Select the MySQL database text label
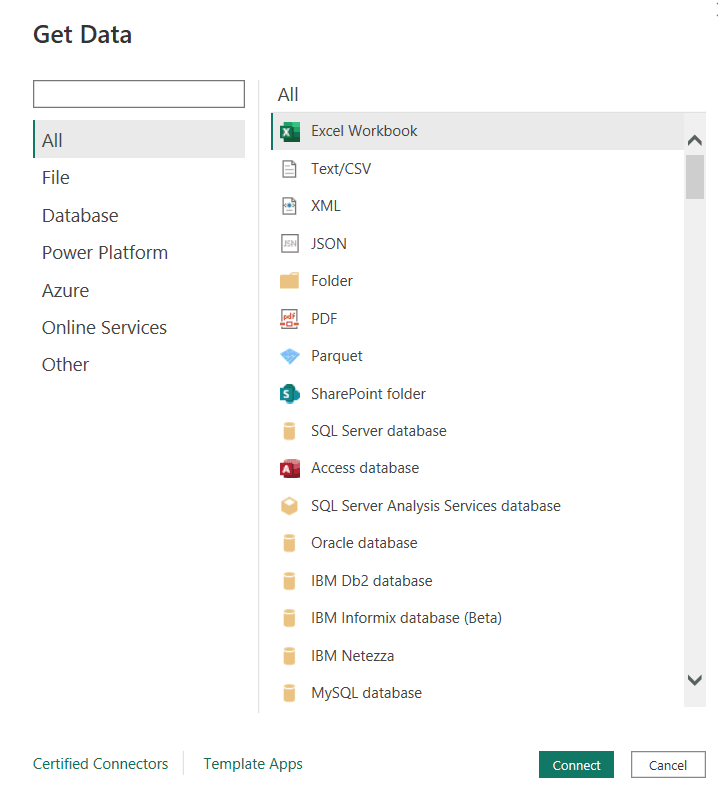The image size is (718, 798). click(x=366, y=693)
